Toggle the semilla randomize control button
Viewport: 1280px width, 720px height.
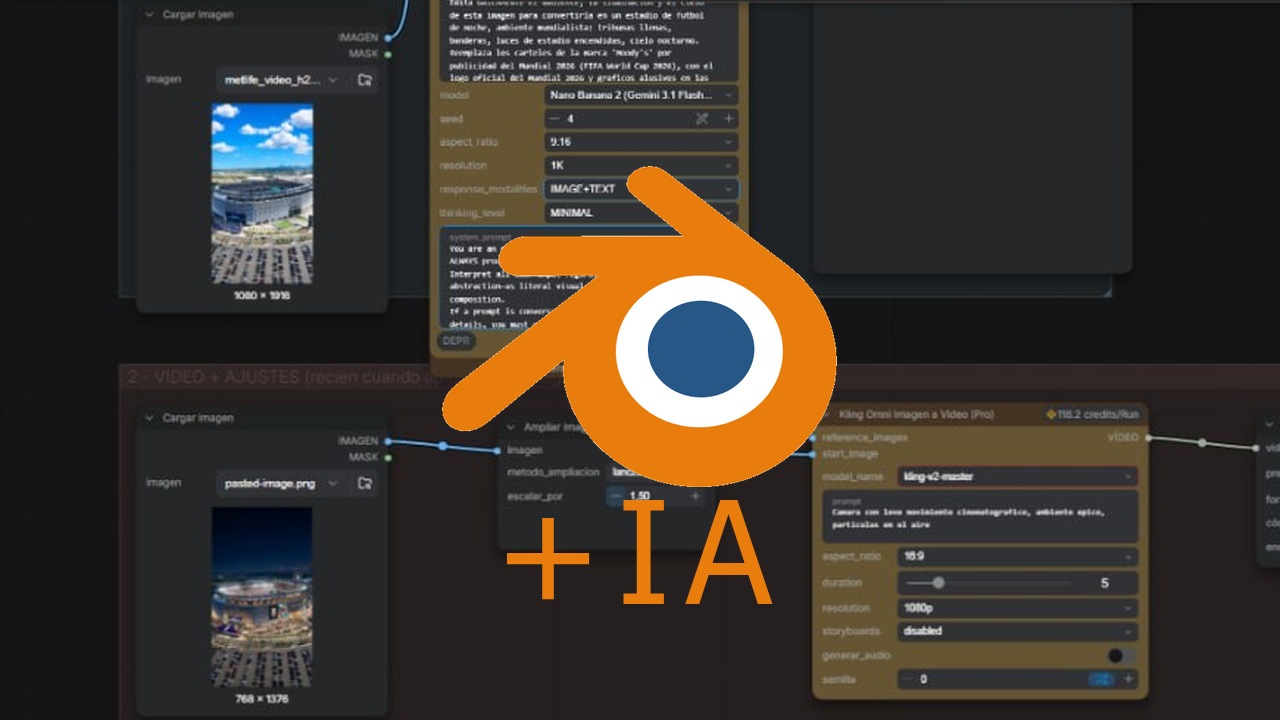point(1101,679)
